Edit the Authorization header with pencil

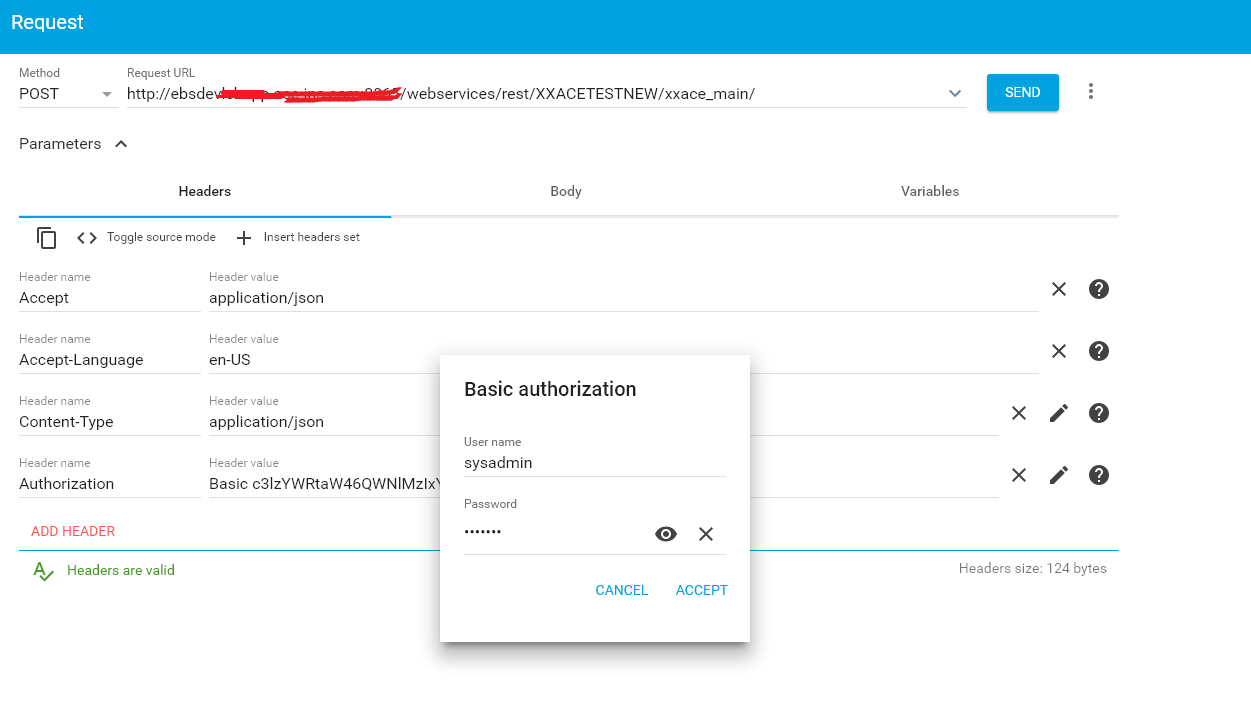click(1059, 475)
